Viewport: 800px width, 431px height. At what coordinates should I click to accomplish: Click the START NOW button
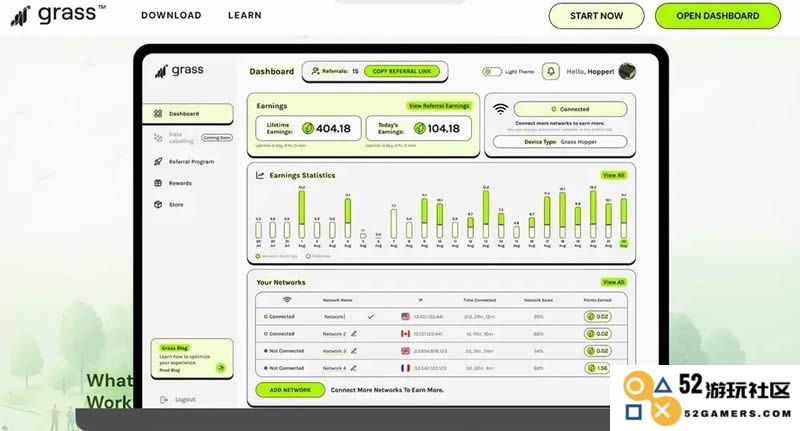point(596,16)
